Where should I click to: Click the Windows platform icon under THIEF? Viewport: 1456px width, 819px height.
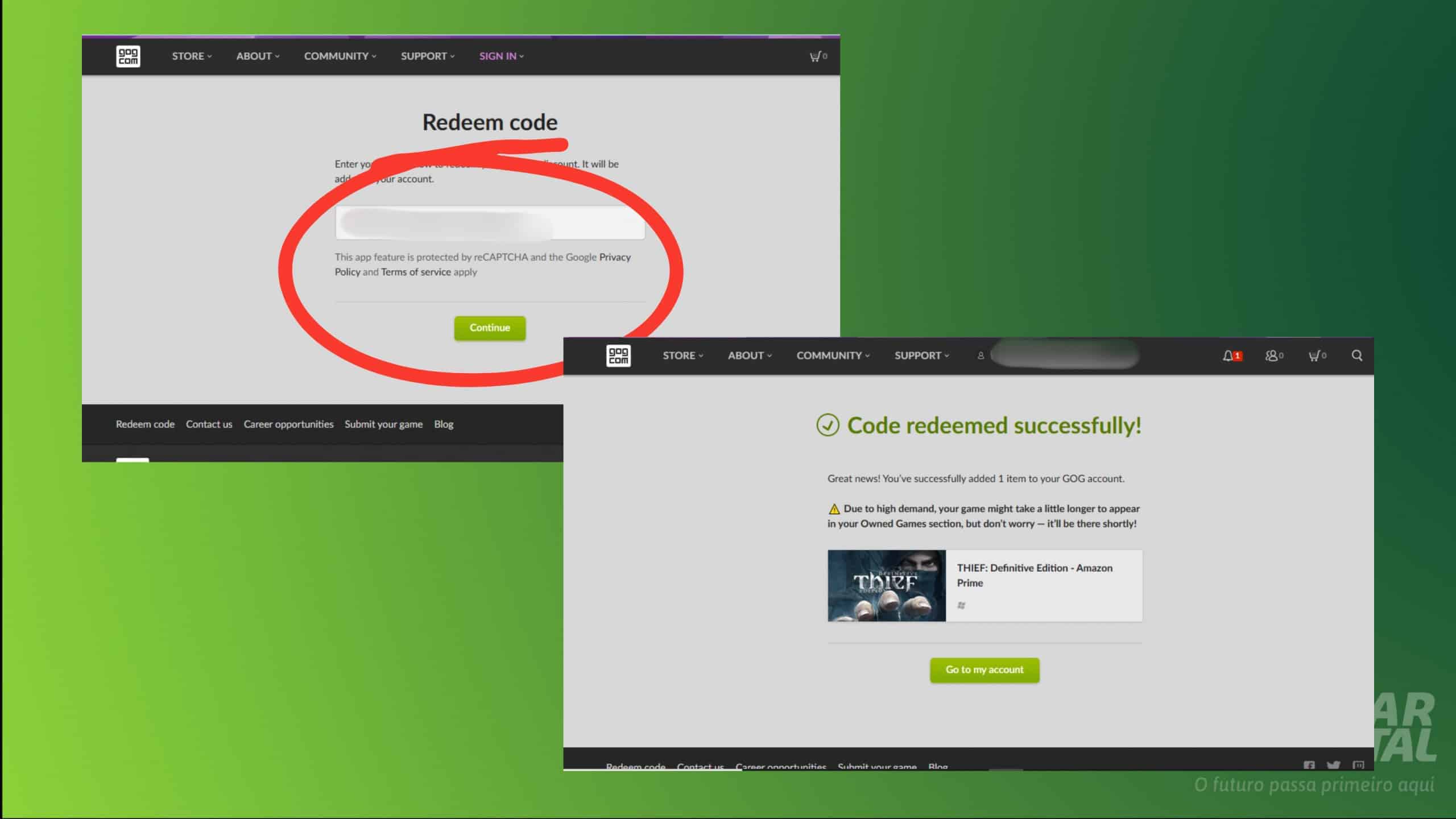pyautogui.click(x=961, y=605)
